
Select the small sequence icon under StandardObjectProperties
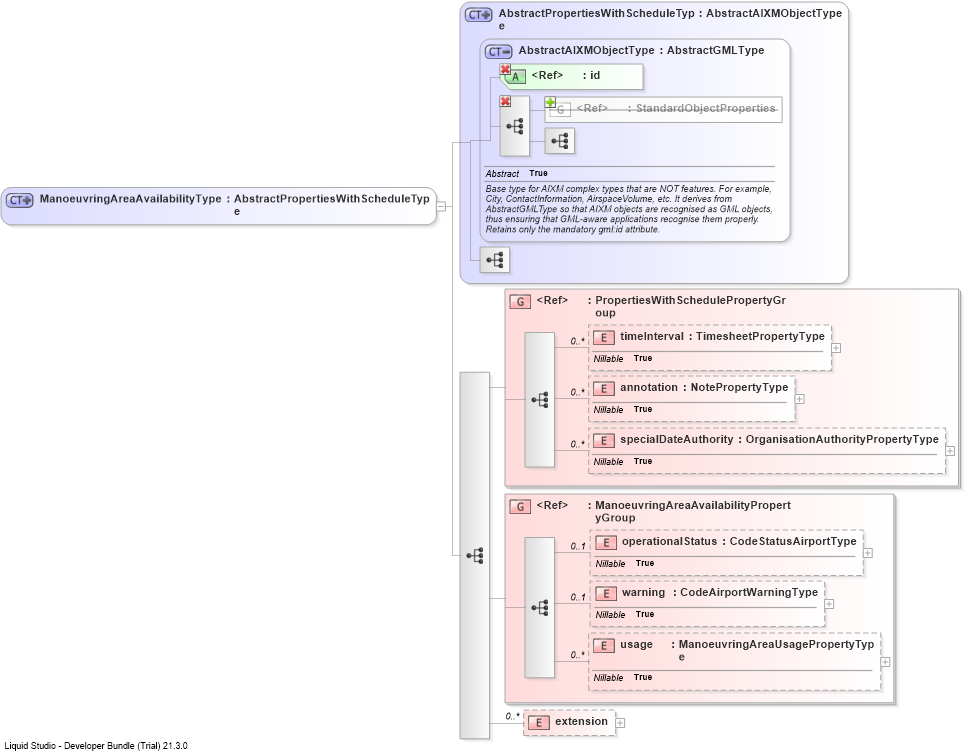560,142
